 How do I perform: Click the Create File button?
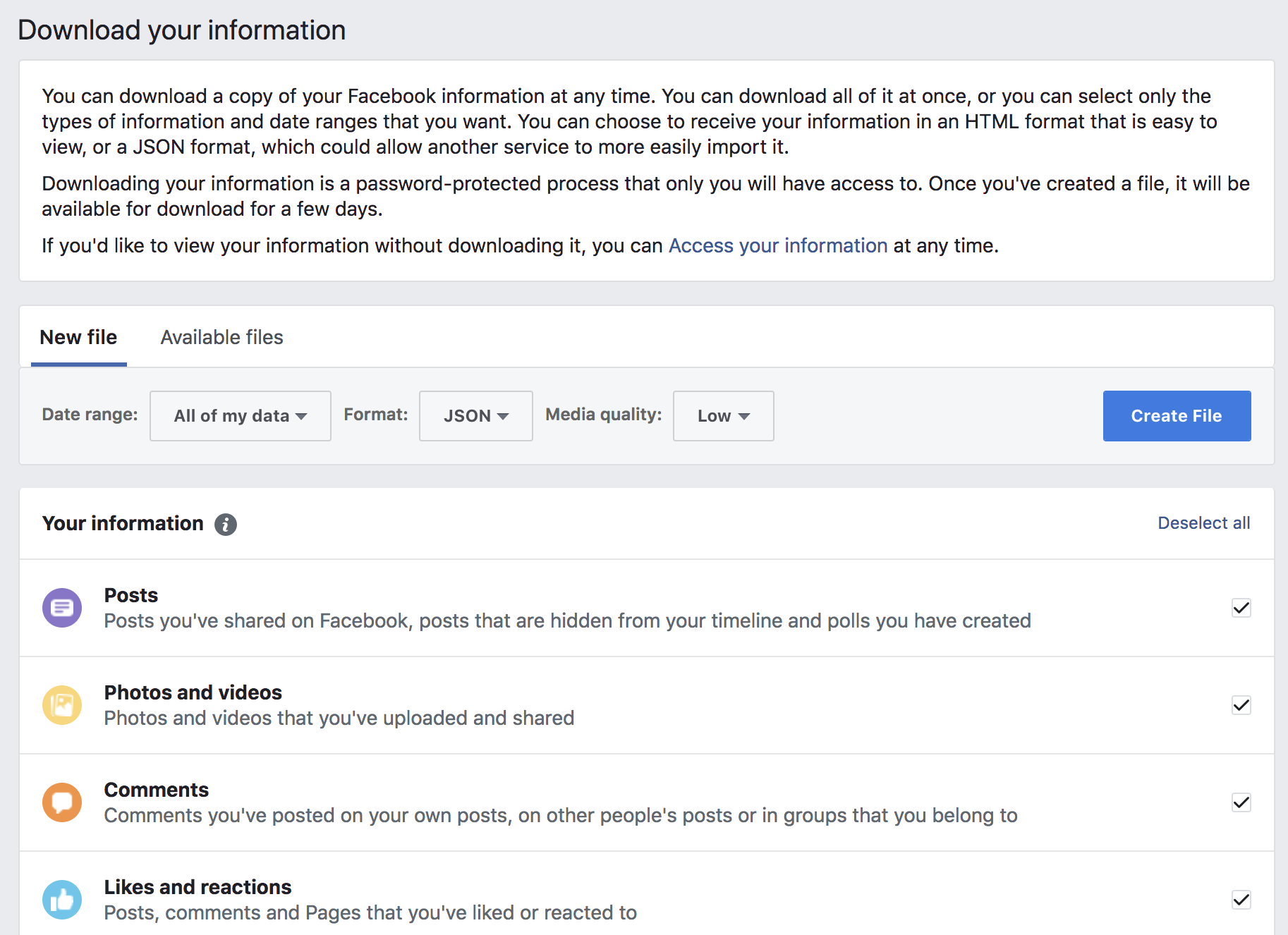1177,416
